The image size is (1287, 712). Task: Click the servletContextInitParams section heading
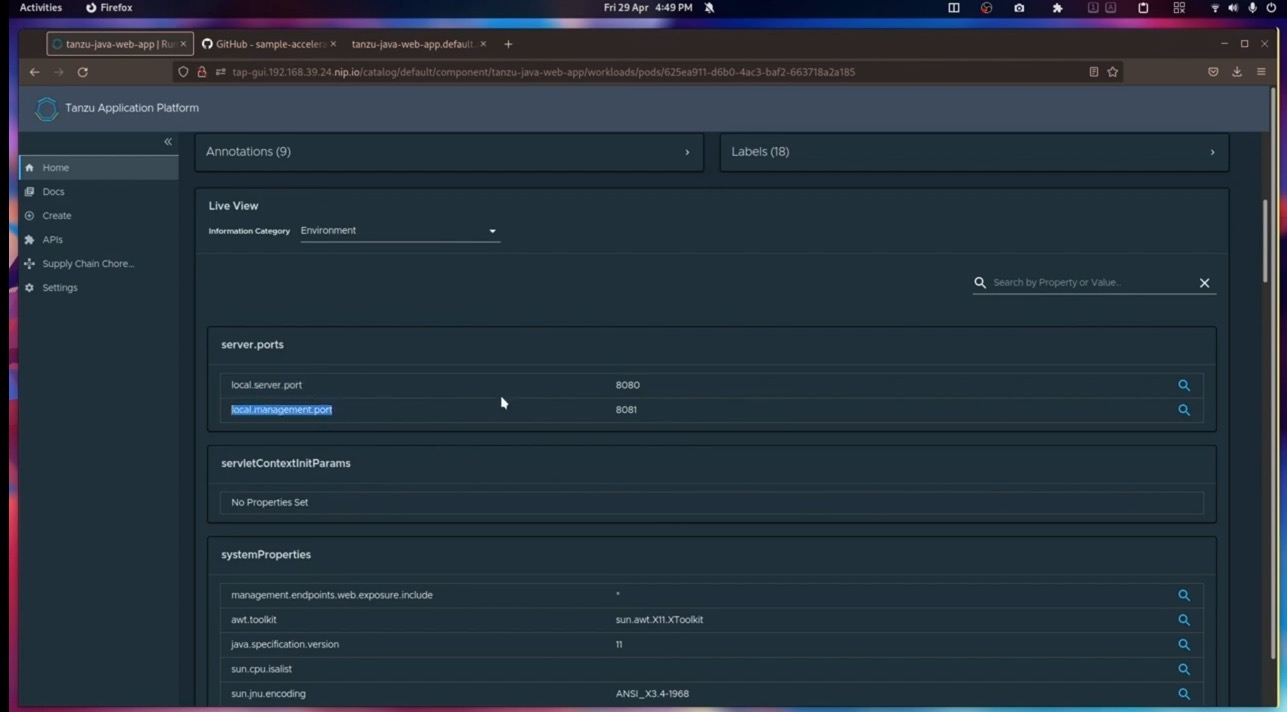[x=286, y=464]
